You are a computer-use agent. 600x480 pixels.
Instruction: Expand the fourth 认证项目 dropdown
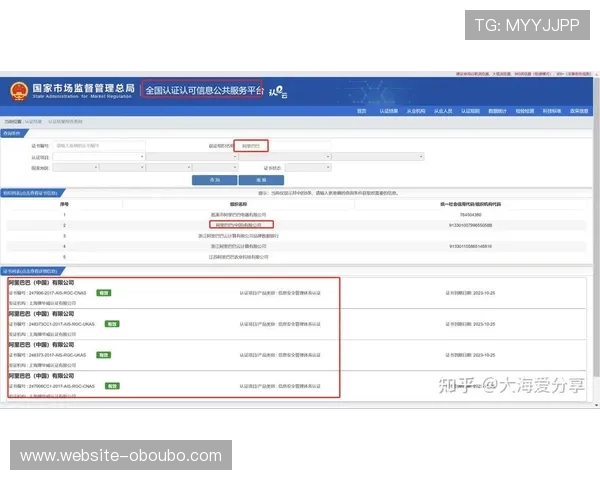tap(378, 157)
